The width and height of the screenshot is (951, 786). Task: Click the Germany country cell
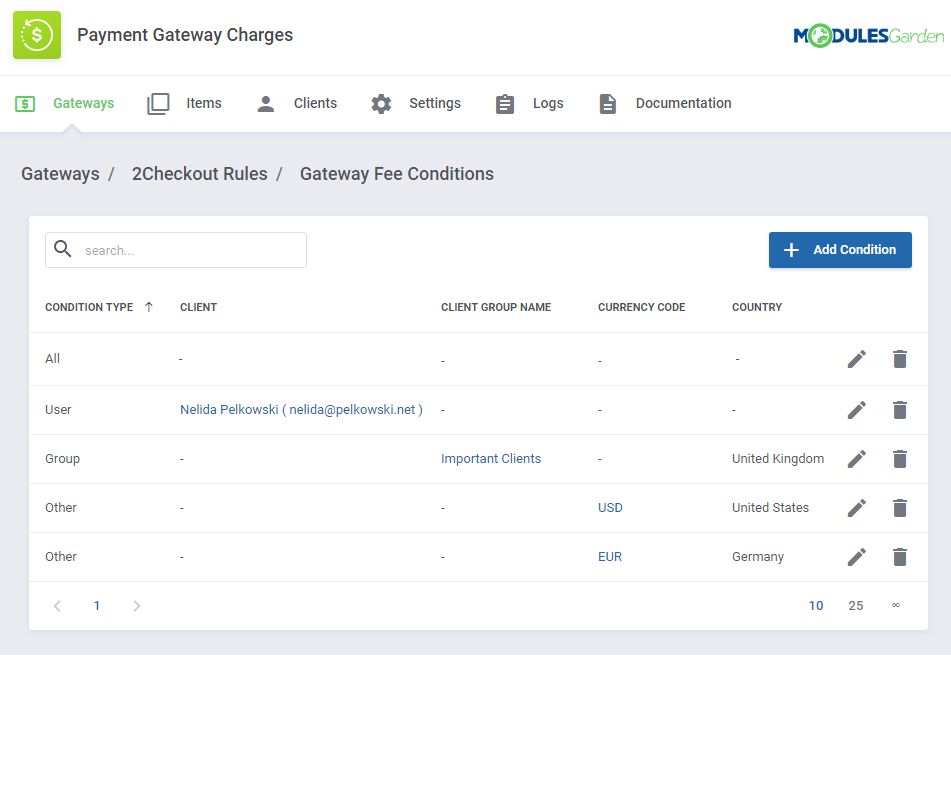[x=758, y=557]
